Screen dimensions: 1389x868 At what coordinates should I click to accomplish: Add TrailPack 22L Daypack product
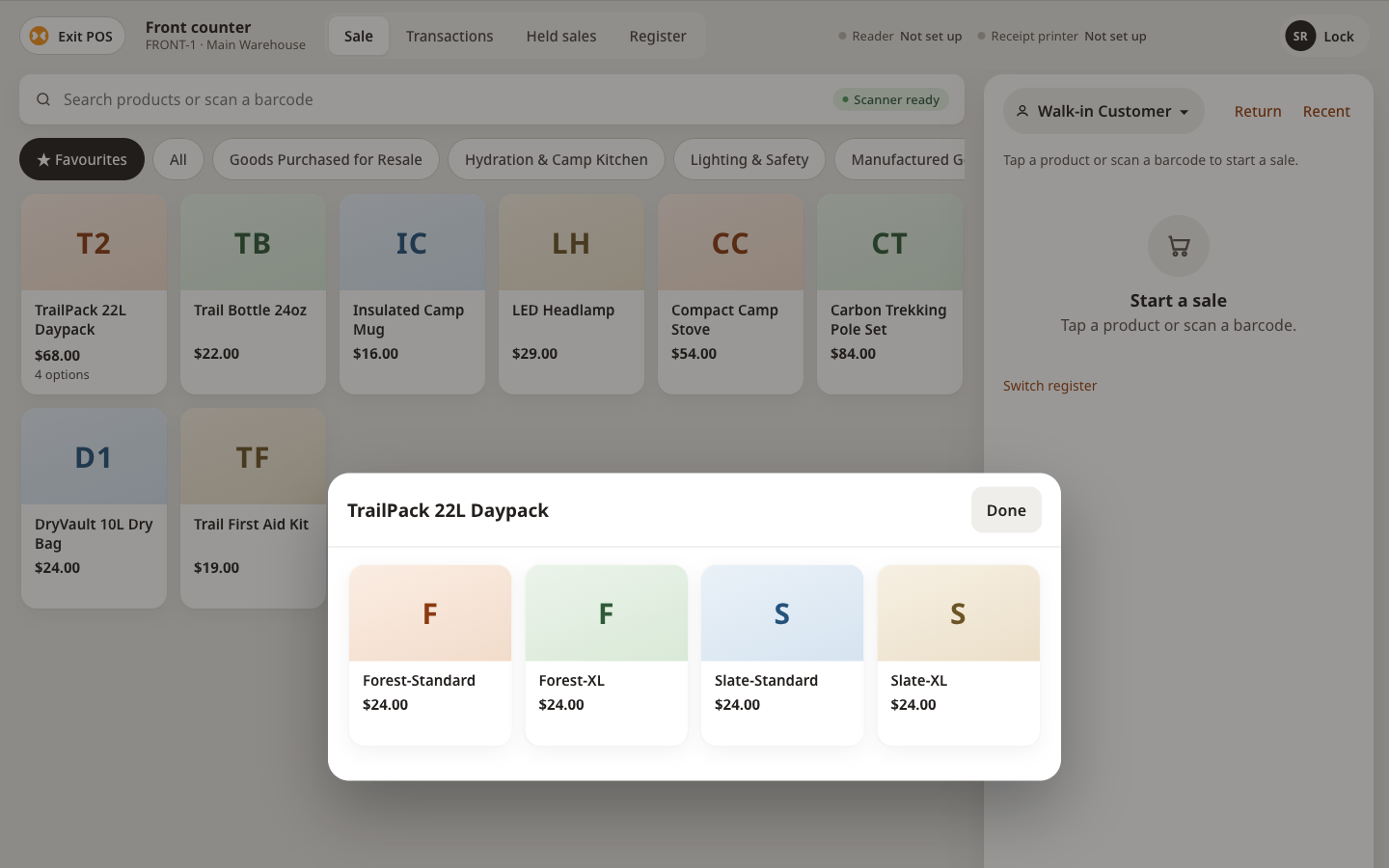(x=94, y=294)
